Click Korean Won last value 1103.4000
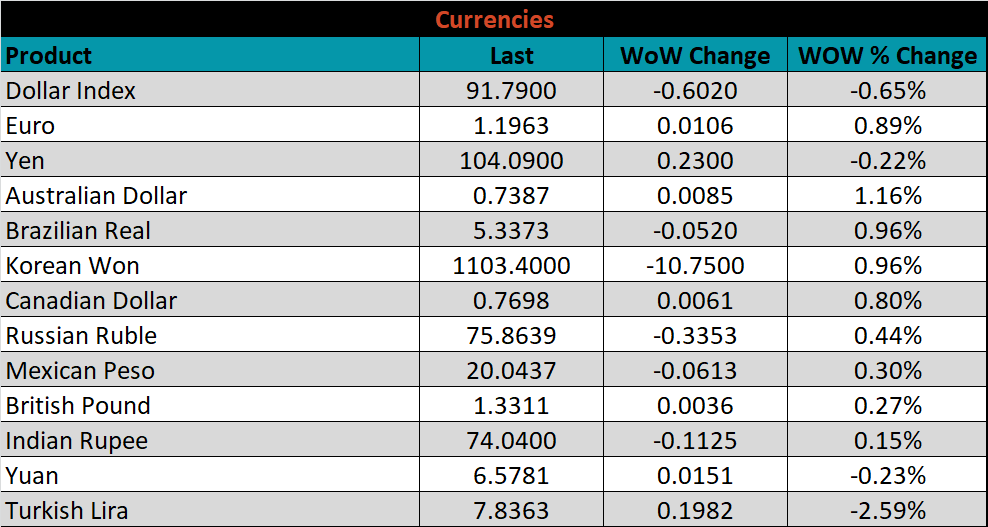Image resolution: width=988 pixels, height=527 pixels. coord(511,266)
